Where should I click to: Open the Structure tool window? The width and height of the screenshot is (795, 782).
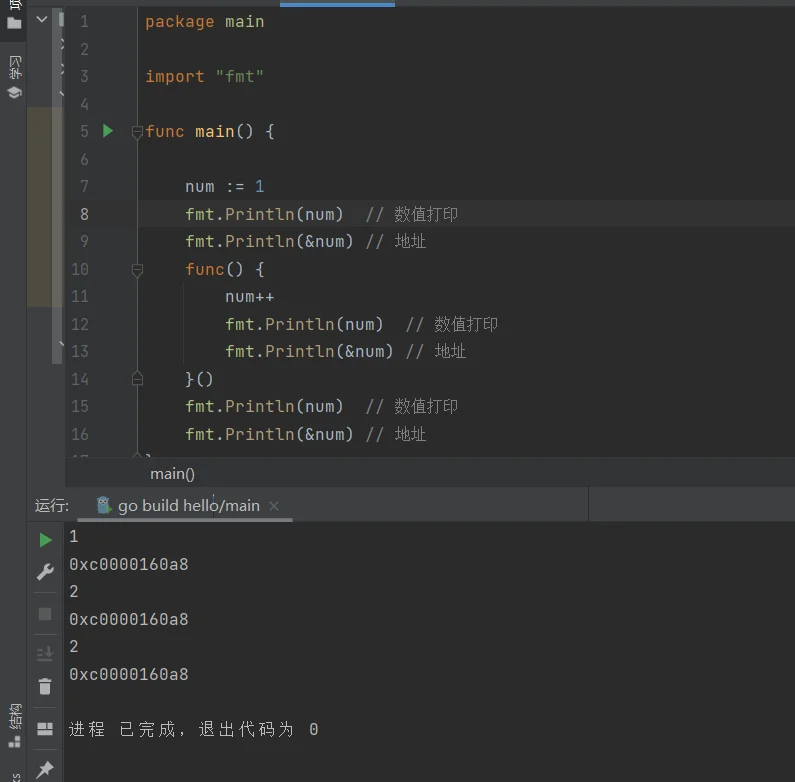[15, 725]
